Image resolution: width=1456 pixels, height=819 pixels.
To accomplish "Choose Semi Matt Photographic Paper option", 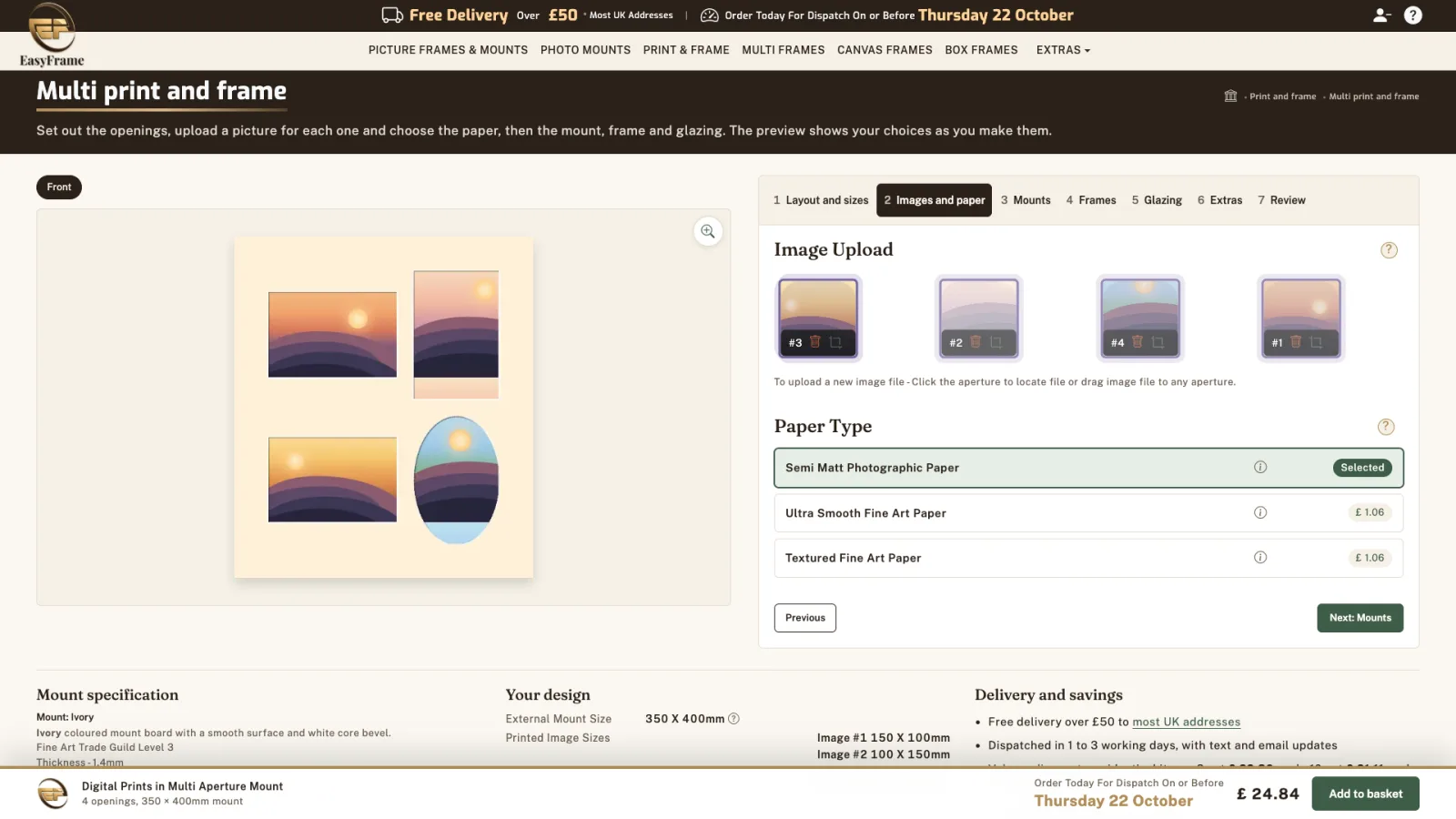I will tap(1088, 468).
